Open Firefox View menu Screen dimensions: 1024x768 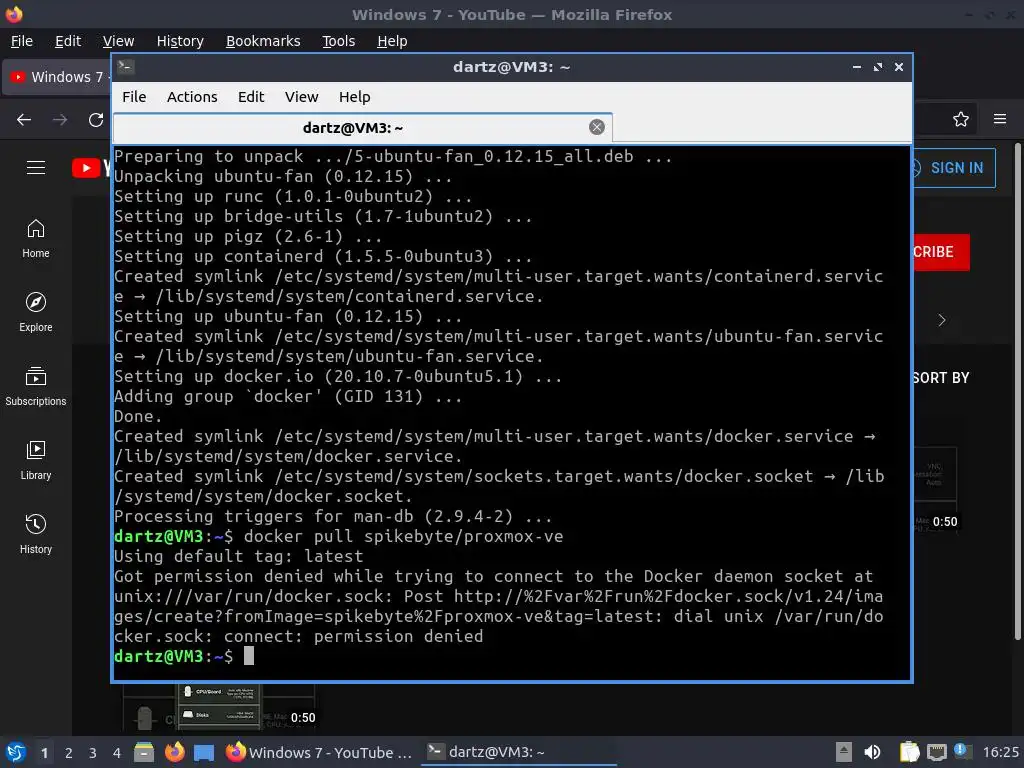point(118,41)
